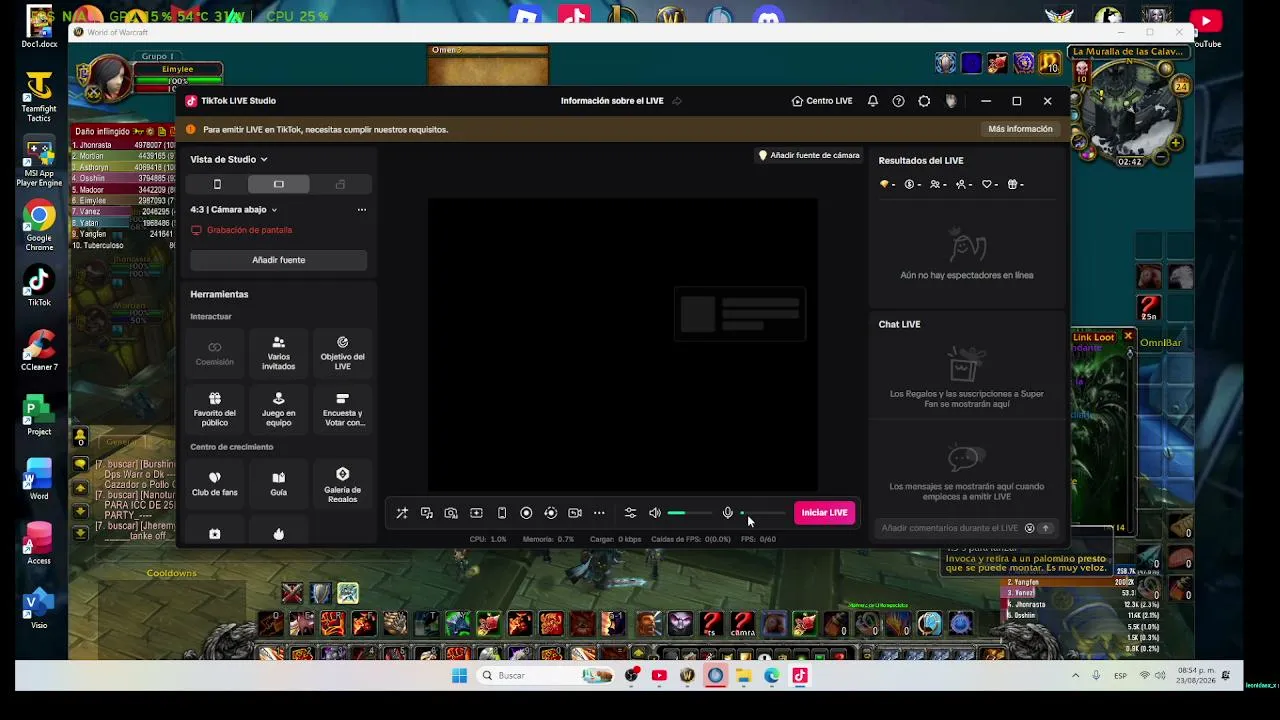Start recording with the record circle icon
This screenshot has width=1280, height=720.
[526, 513]
